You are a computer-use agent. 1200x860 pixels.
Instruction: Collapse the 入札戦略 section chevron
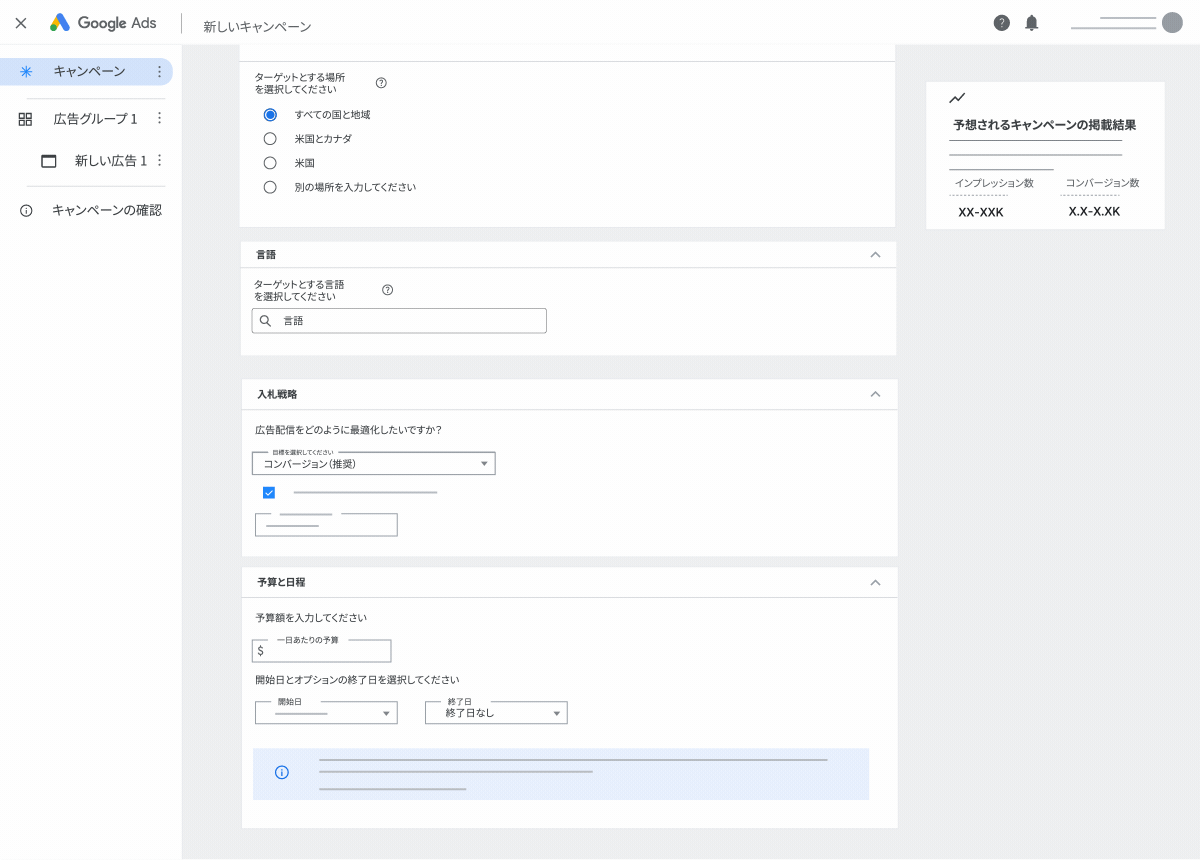[876, 394]
